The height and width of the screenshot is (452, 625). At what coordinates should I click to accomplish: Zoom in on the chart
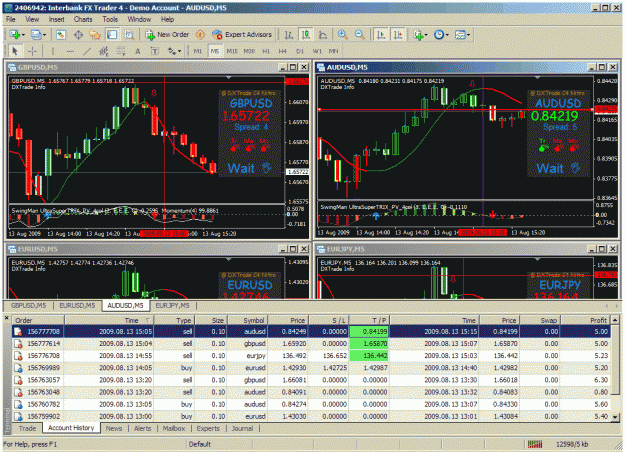342,35
